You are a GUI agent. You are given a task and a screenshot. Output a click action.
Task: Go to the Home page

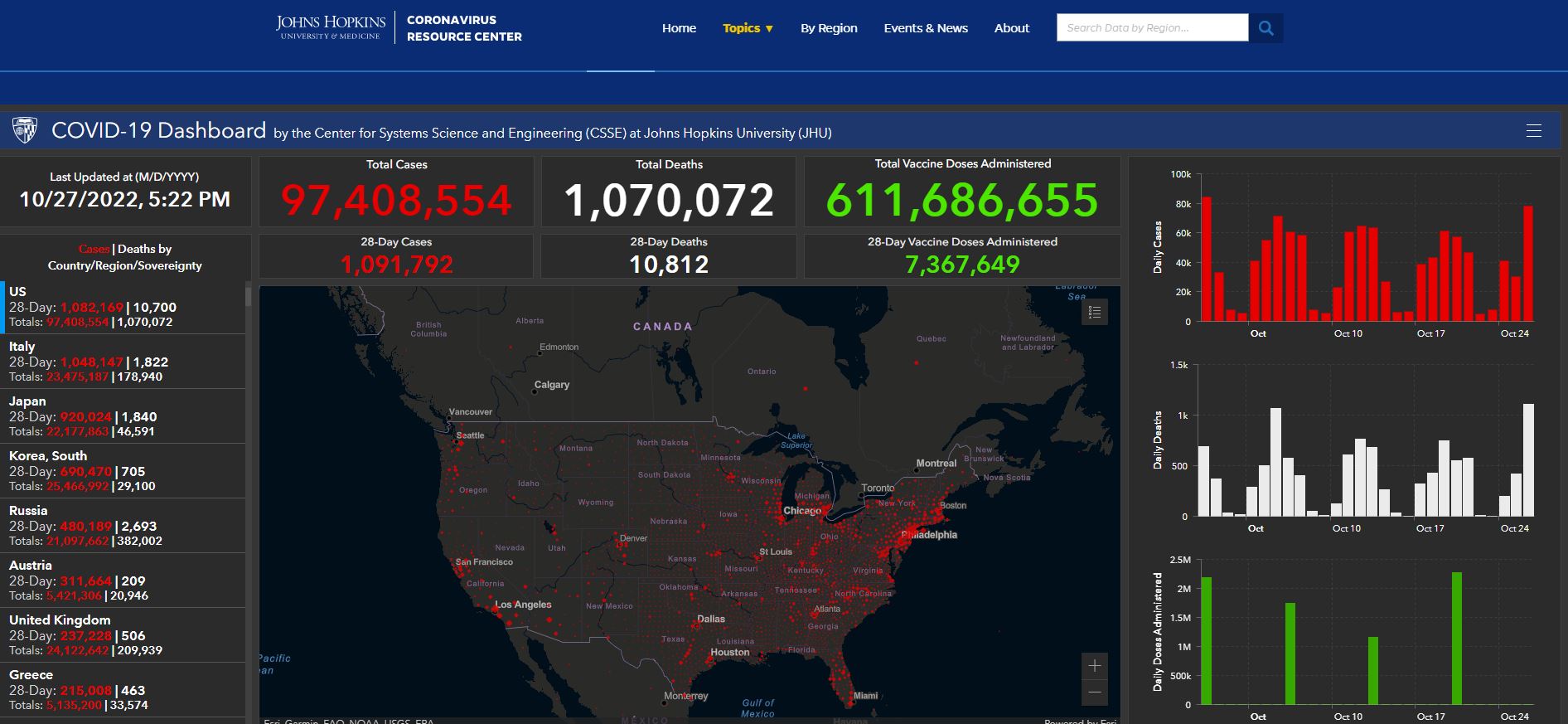tap(679, 28)
